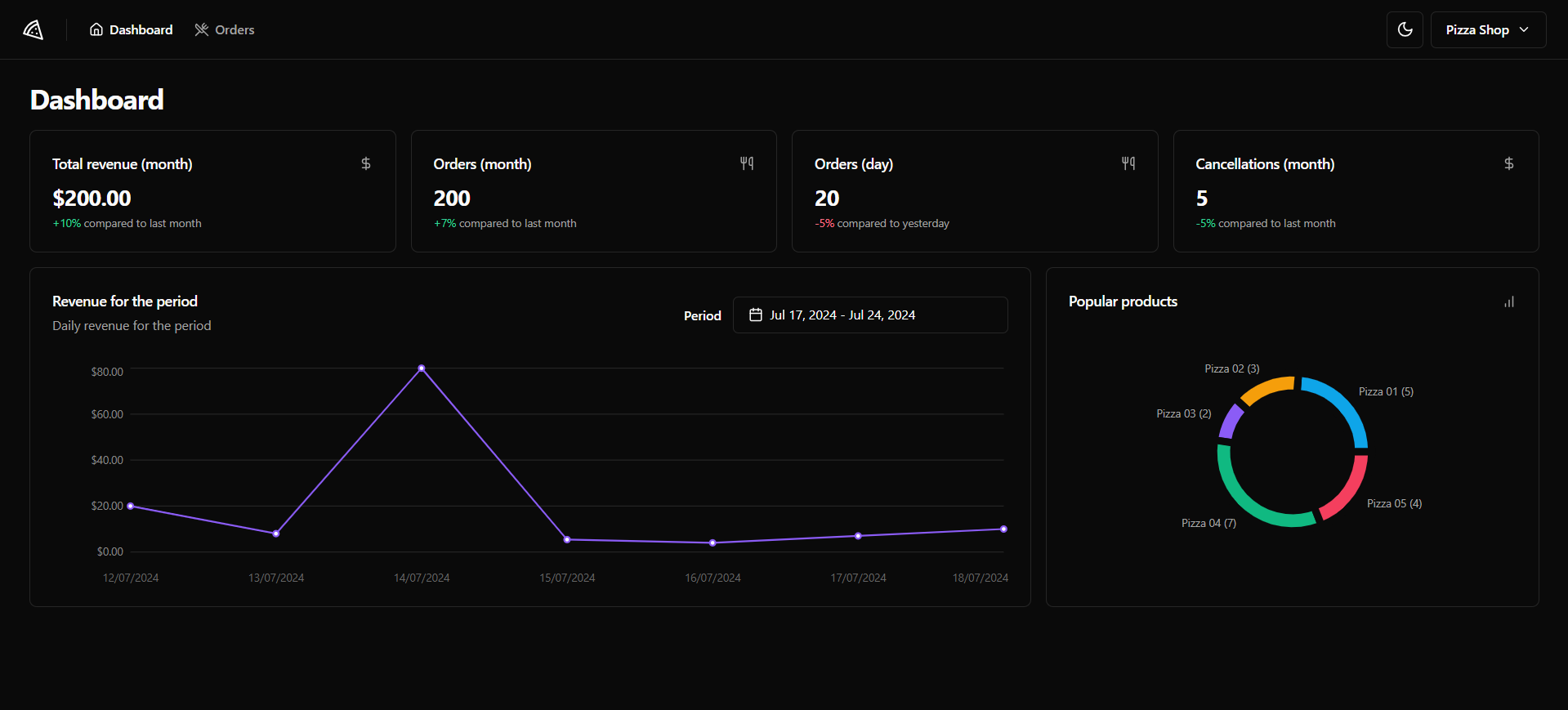Image resolution: width=1568 pixels, height=710 pixels.
Task: Switch to the Orders nav tab
Action: coord(225,29)
